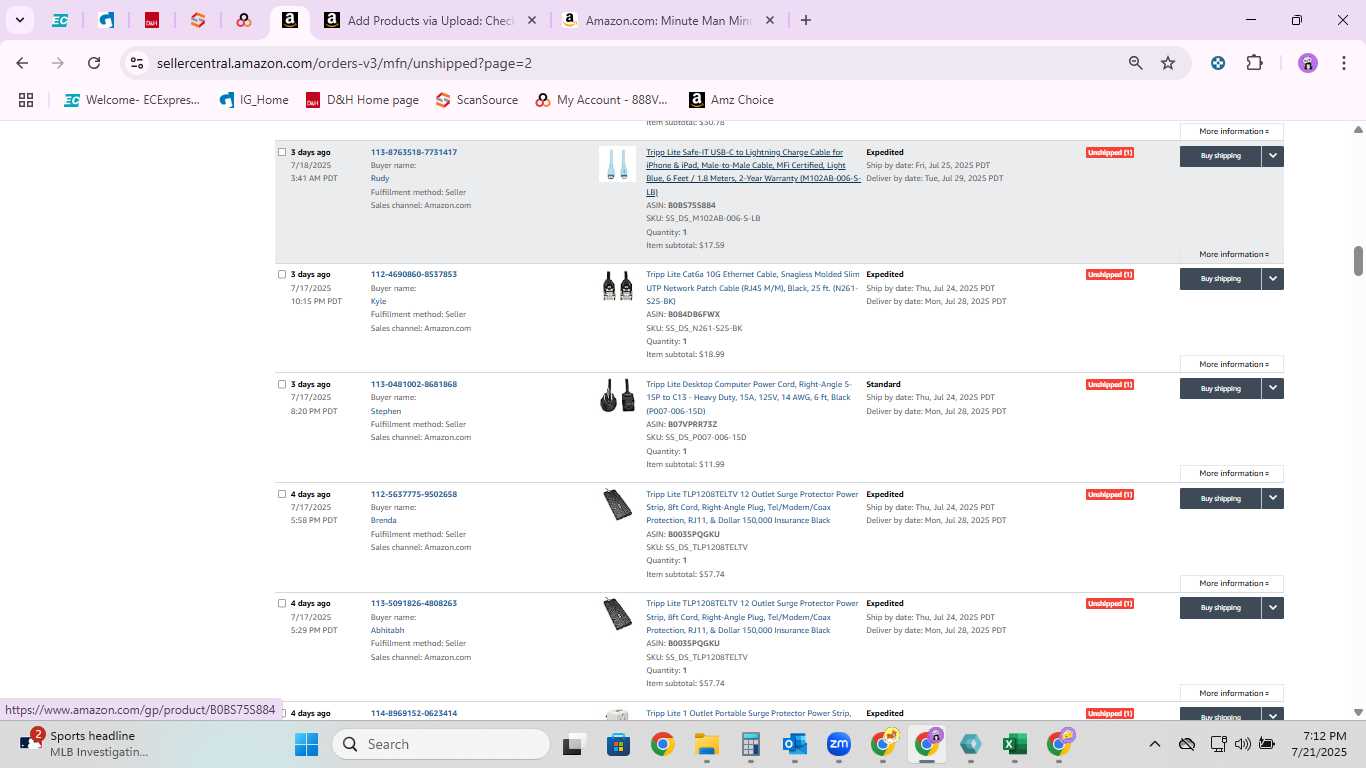Viewport: 1366px width, 768px height.
Task: Open File Explorer from the taskbar
Action: [707, 744]
